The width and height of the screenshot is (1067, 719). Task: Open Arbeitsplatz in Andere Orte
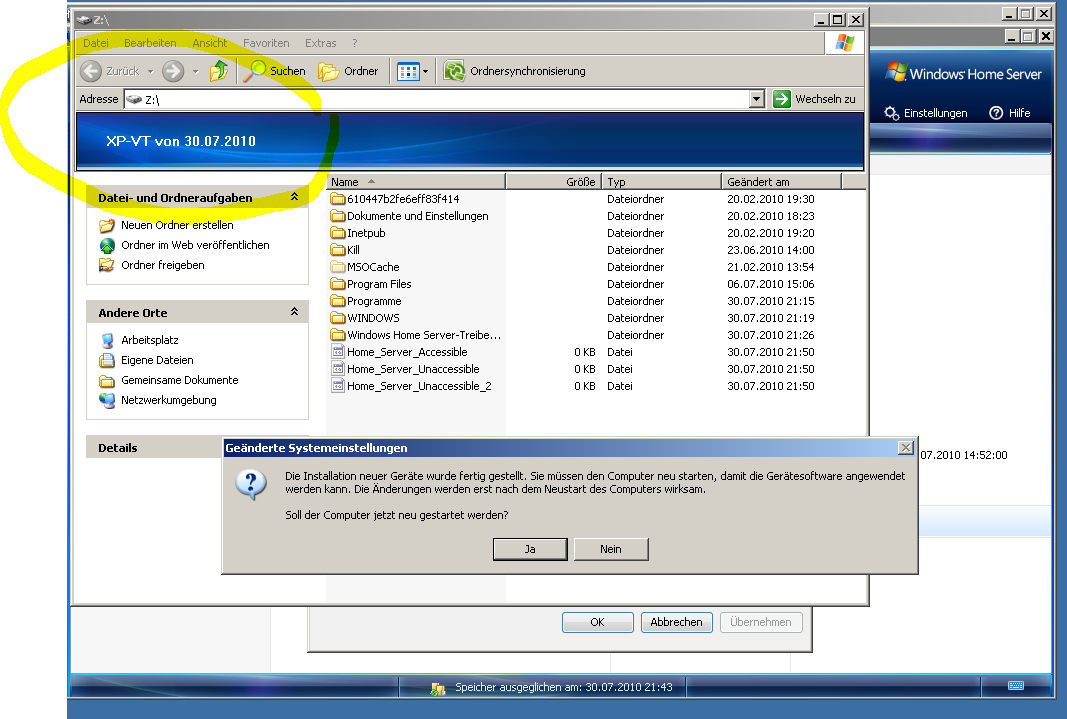150,340
